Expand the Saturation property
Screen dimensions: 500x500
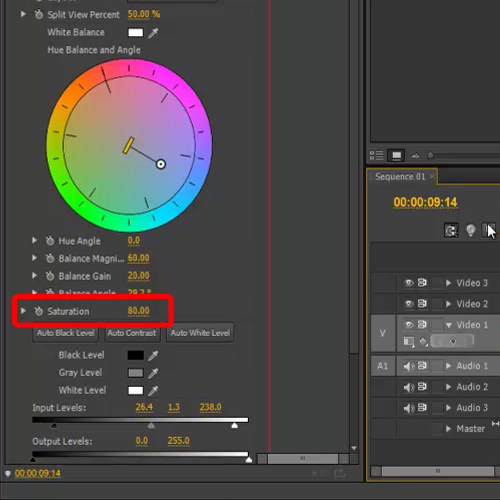coord(23,311)
